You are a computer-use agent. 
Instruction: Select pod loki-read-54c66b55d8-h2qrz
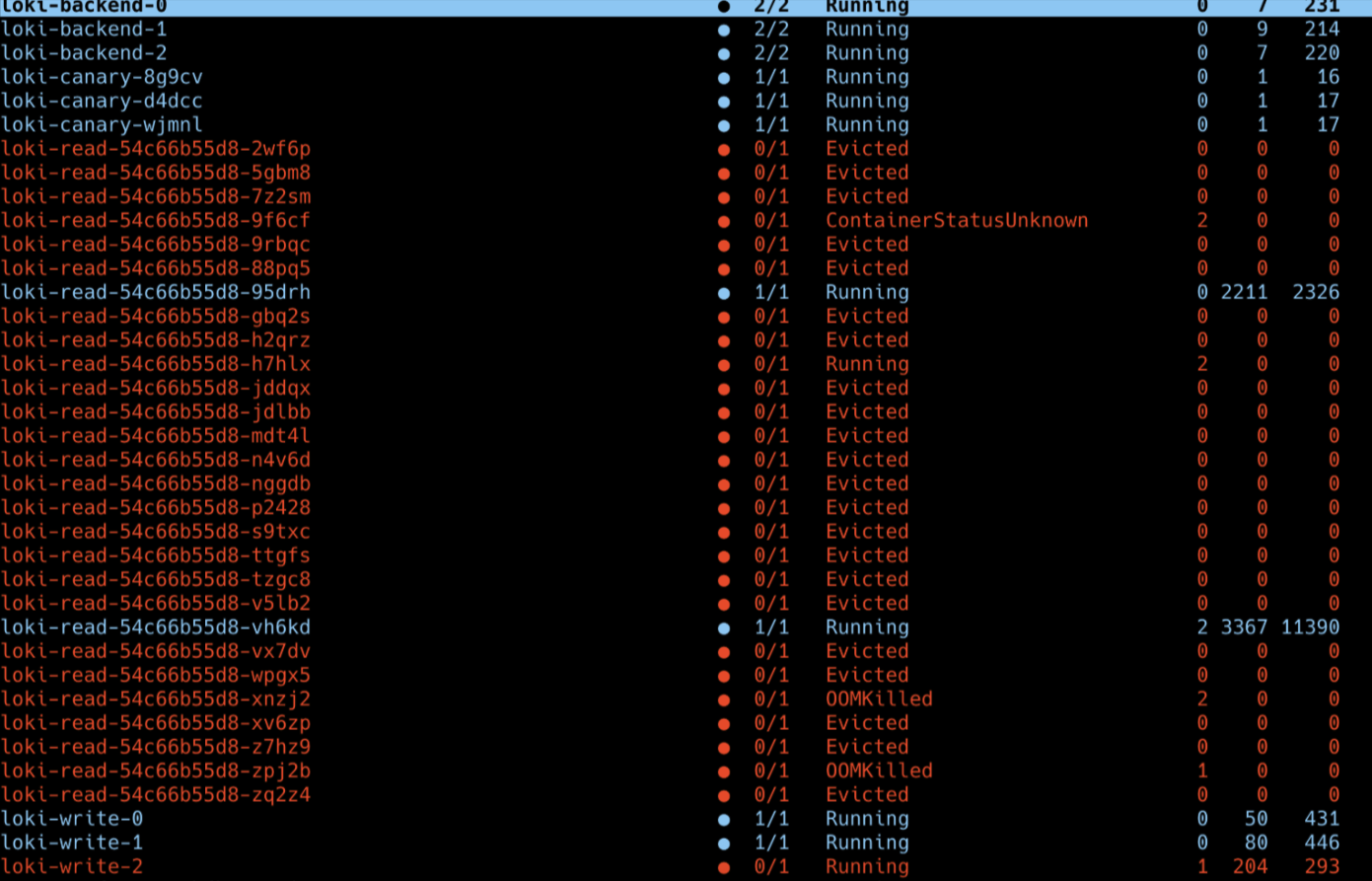click(x=156, y=340)
